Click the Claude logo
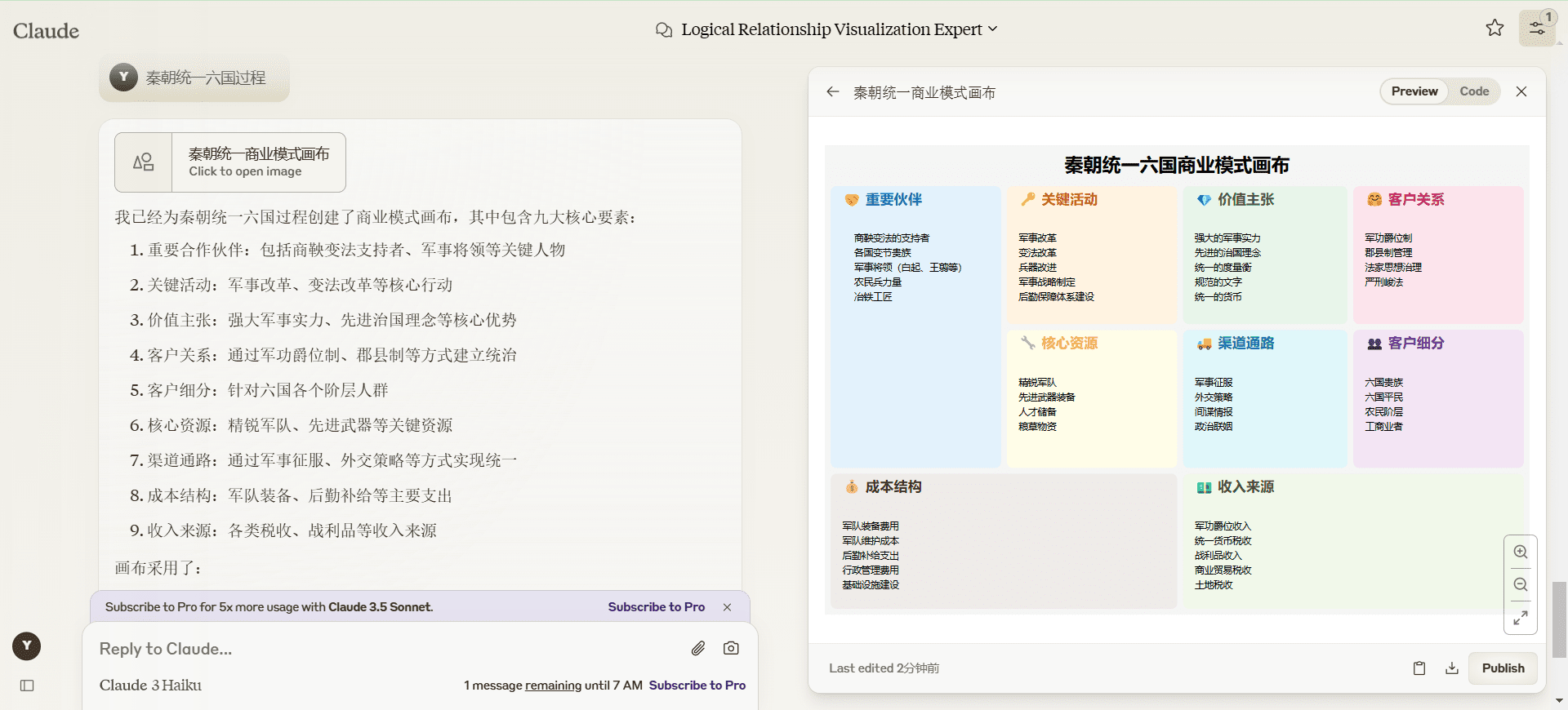1568x710 pixels. [x=46, y=31]
